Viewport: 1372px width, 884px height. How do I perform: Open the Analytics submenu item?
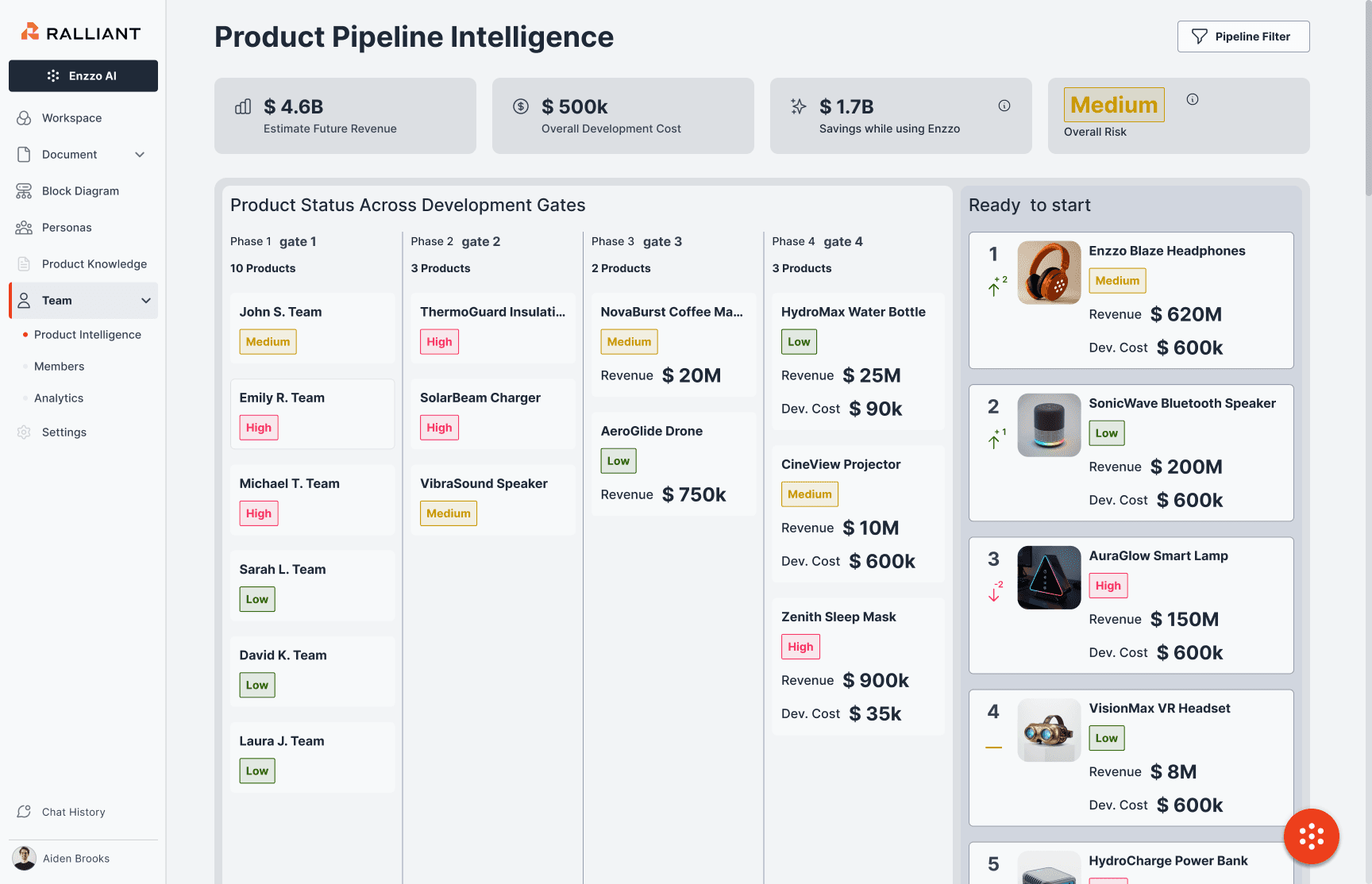[x=58, y=398]
